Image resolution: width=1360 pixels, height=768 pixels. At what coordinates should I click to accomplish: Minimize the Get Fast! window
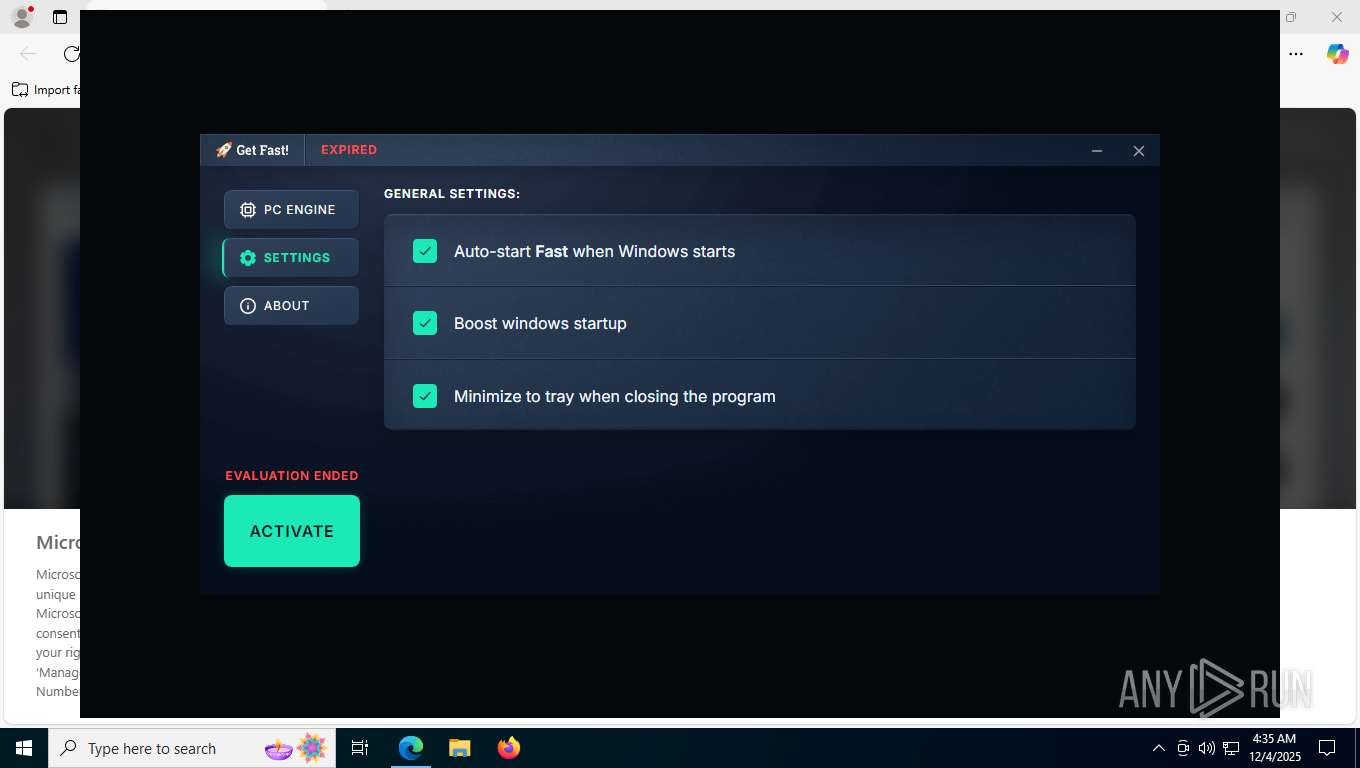(1097, 151)
